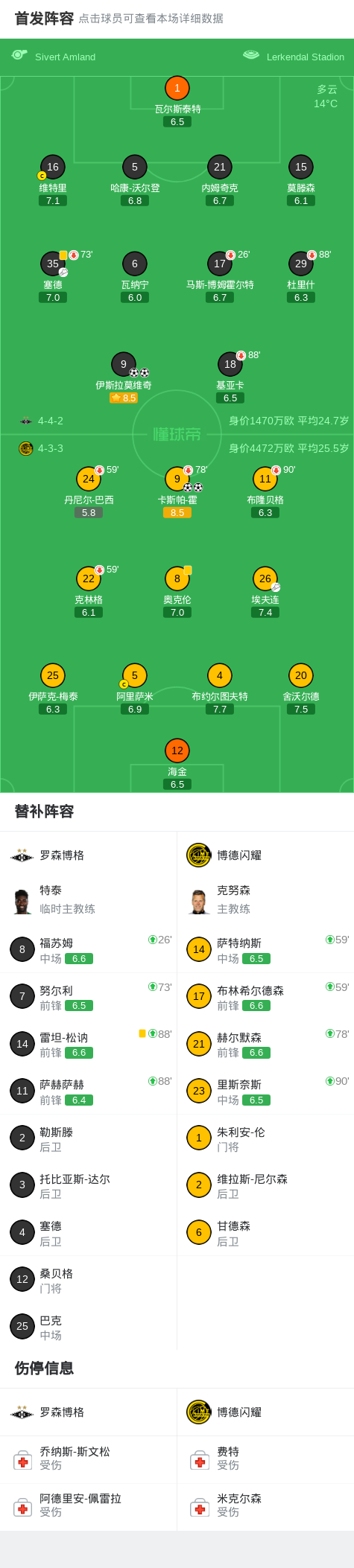Open player 9 伊斯拉莫维奇 details

click(124, 364)
